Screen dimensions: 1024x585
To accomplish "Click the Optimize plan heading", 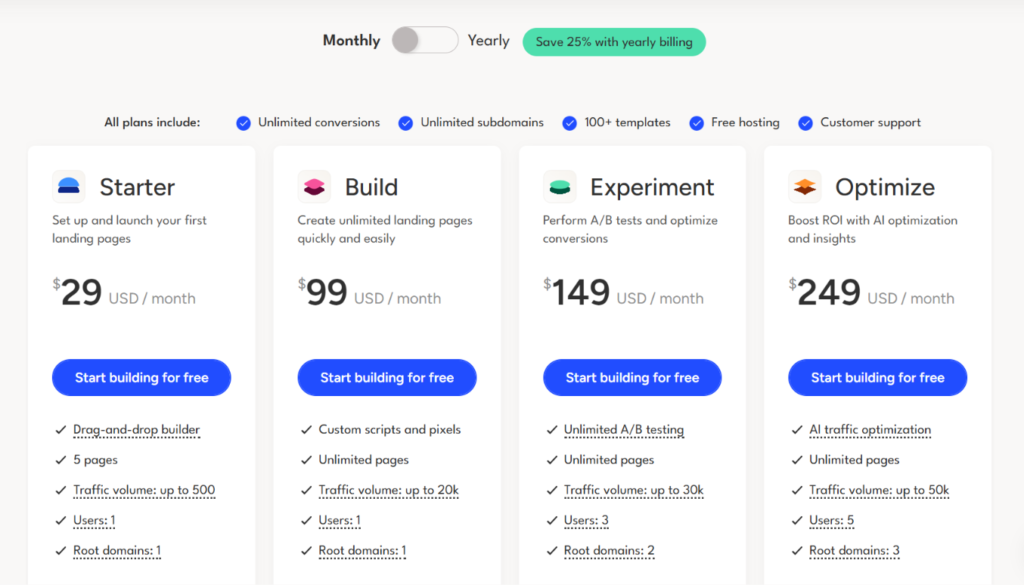I will (885, 187).
